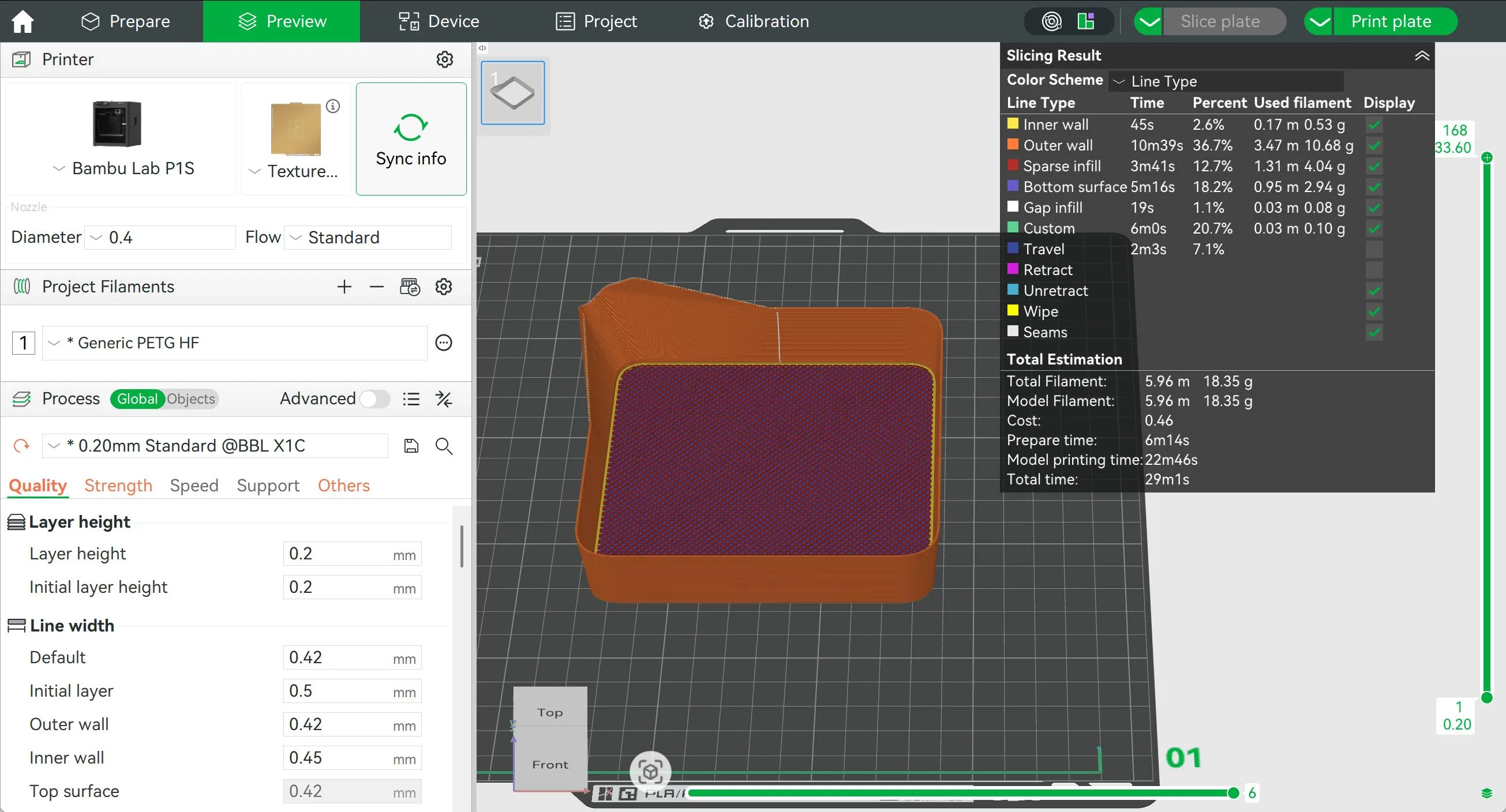Open the Speed settings tab
1506x812 pixels.
[x=194, y=486]
